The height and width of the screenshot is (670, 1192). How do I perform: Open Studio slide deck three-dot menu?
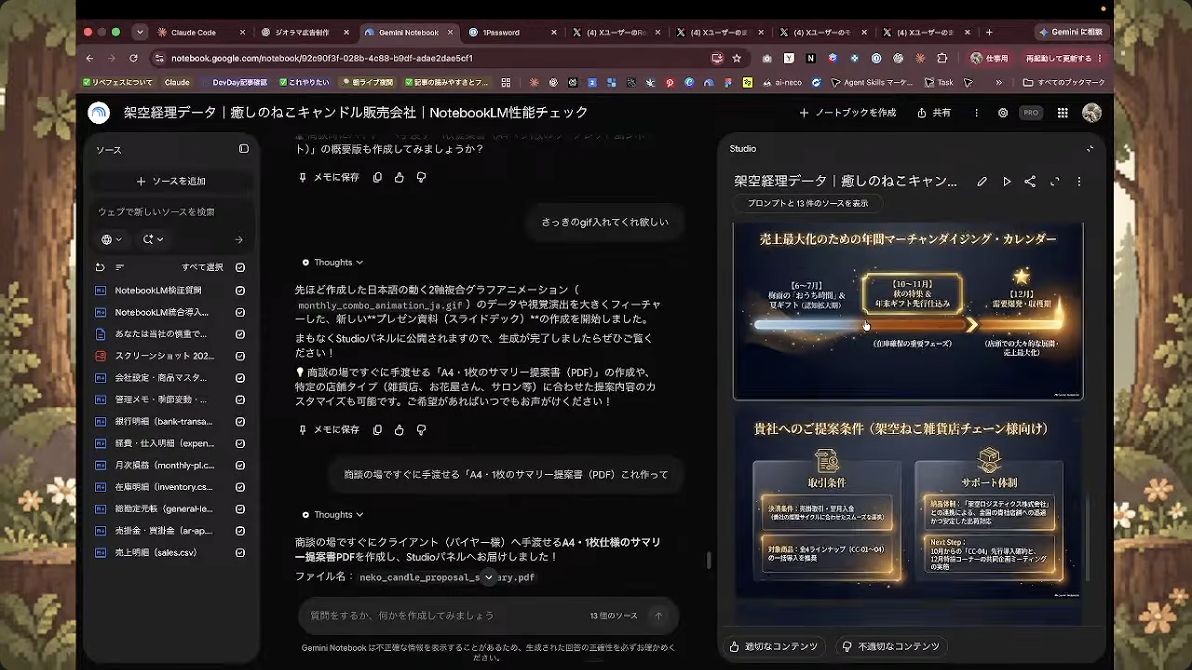(x=1079, y=182)
